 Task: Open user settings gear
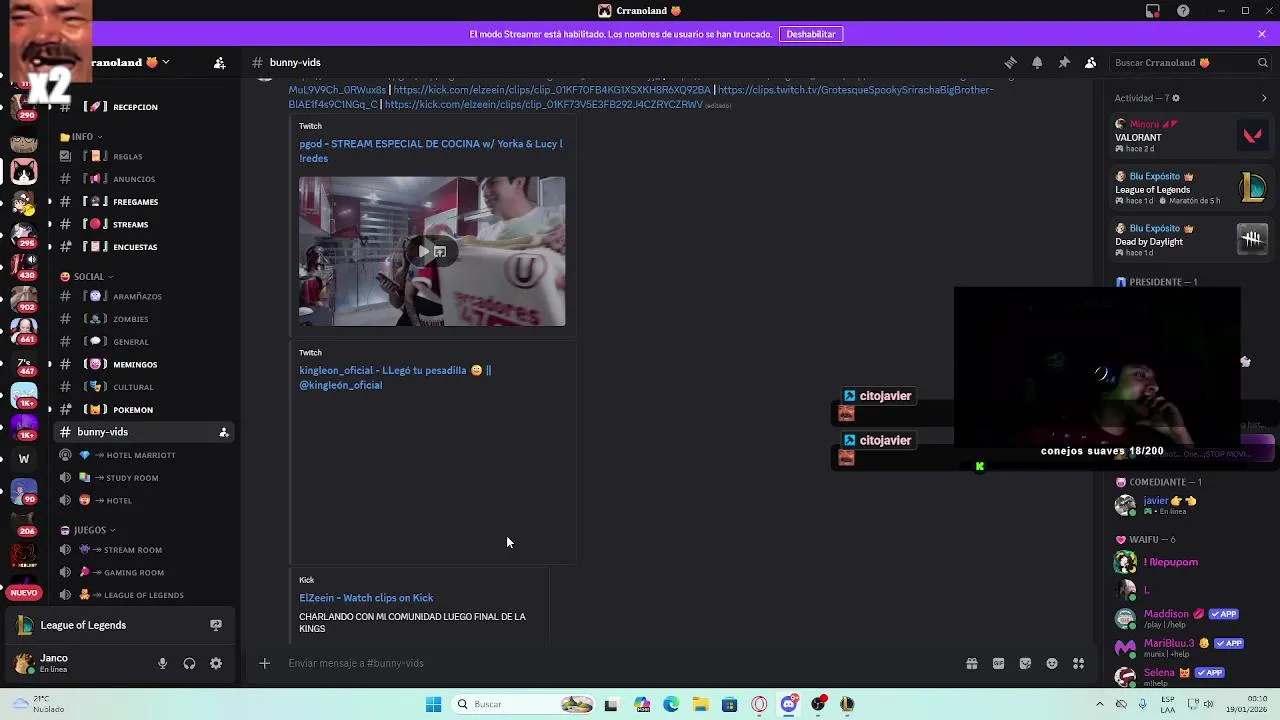coord(216,663)
